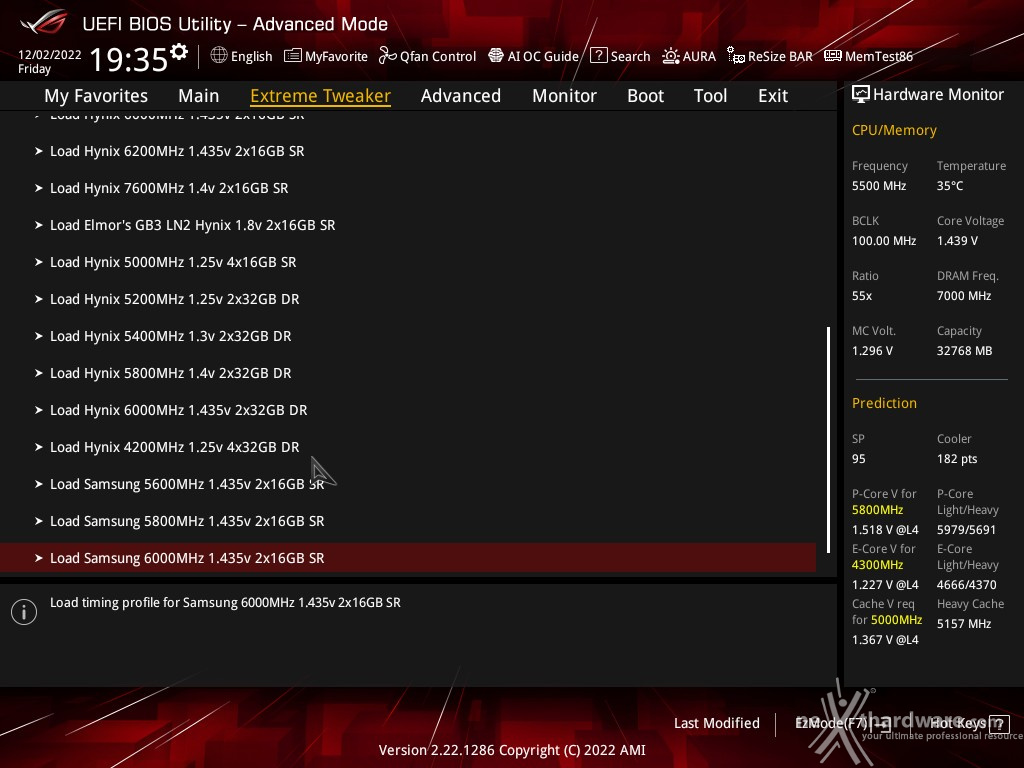
Task: Open the AURA label in the top bar
Action: pyautogui.click(x=699, y=56)
